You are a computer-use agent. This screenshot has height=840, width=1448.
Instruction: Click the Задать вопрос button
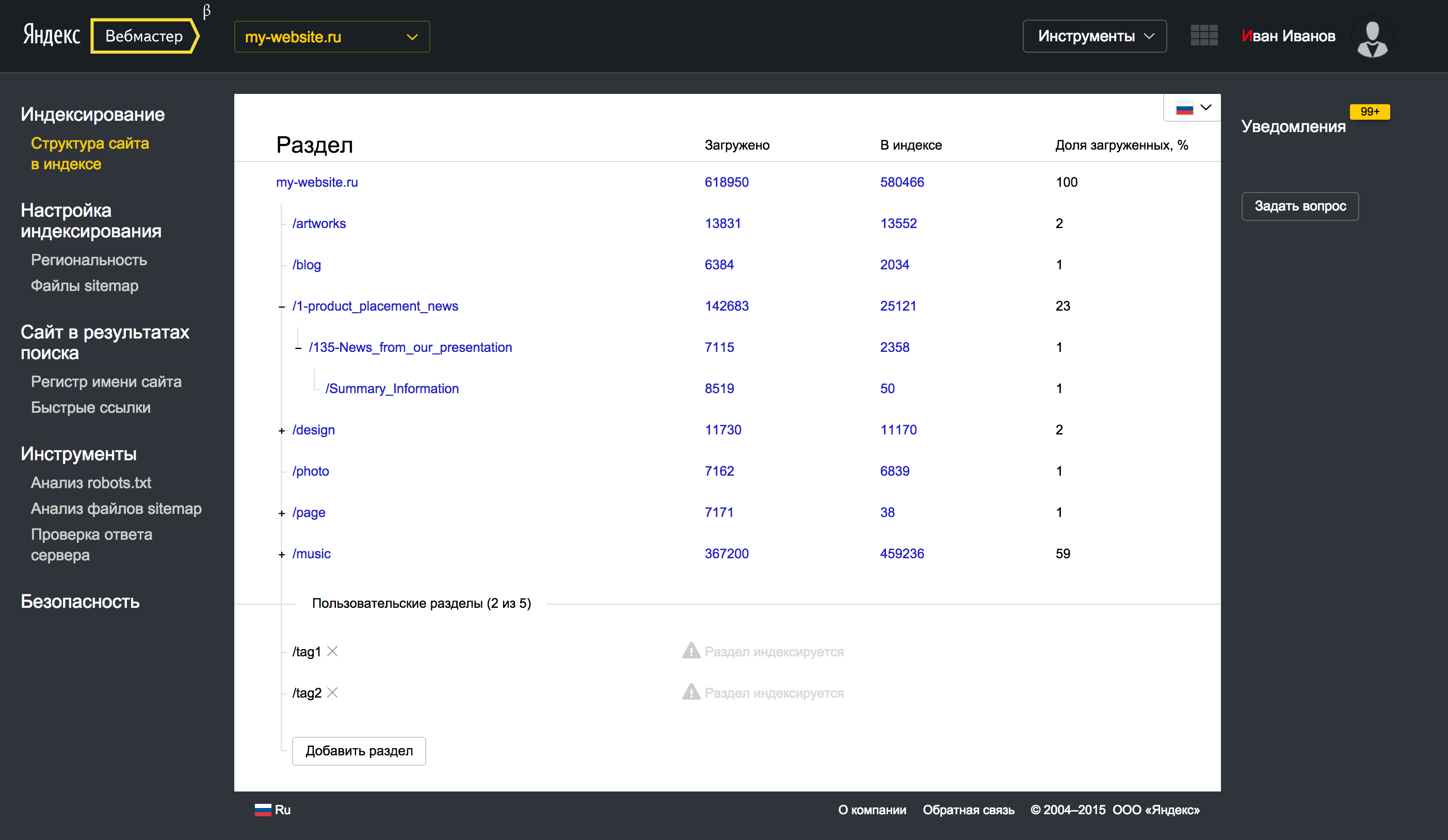1300,206
